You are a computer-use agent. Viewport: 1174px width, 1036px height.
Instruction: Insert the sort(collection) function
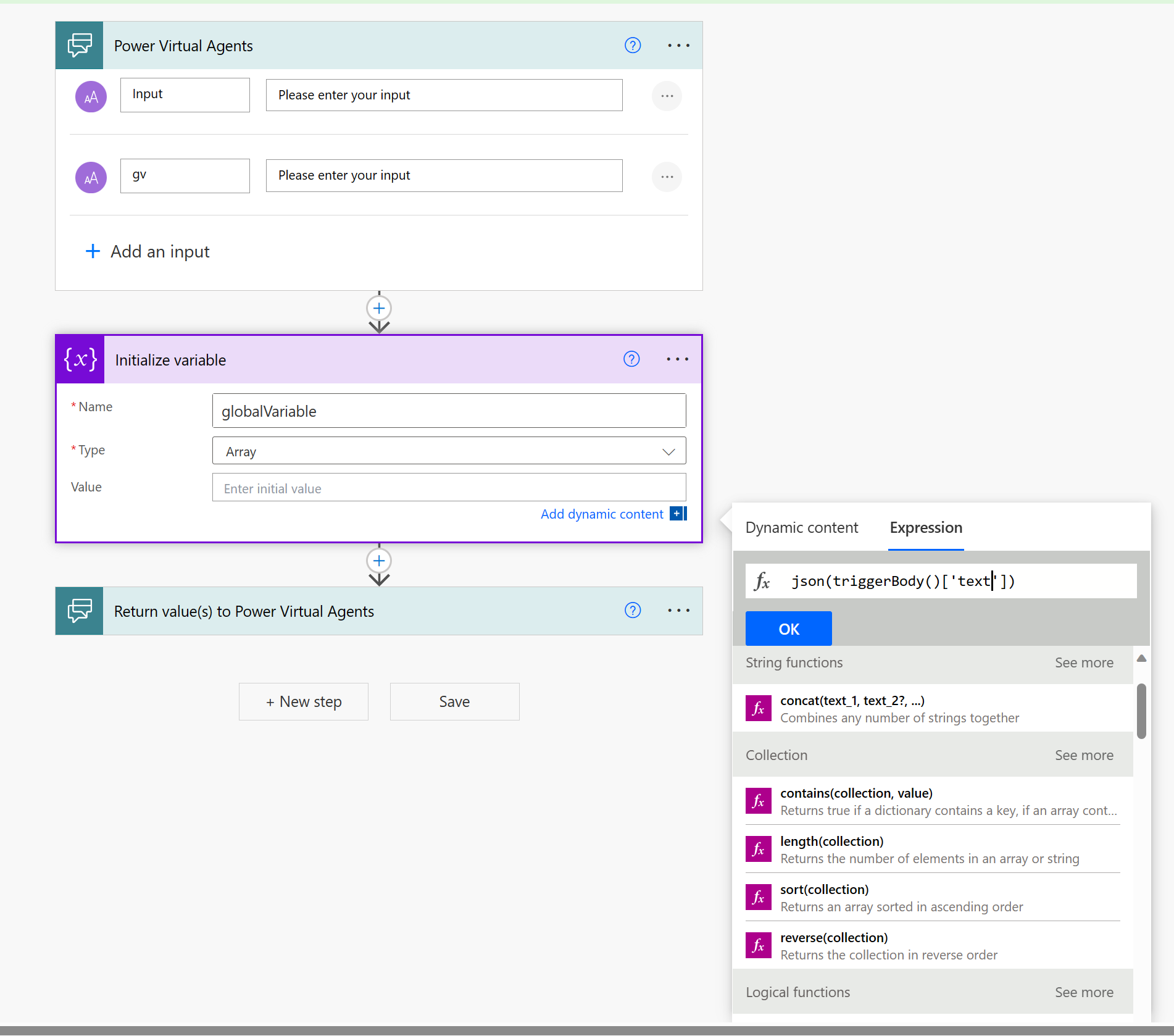[x=933, y=897]
